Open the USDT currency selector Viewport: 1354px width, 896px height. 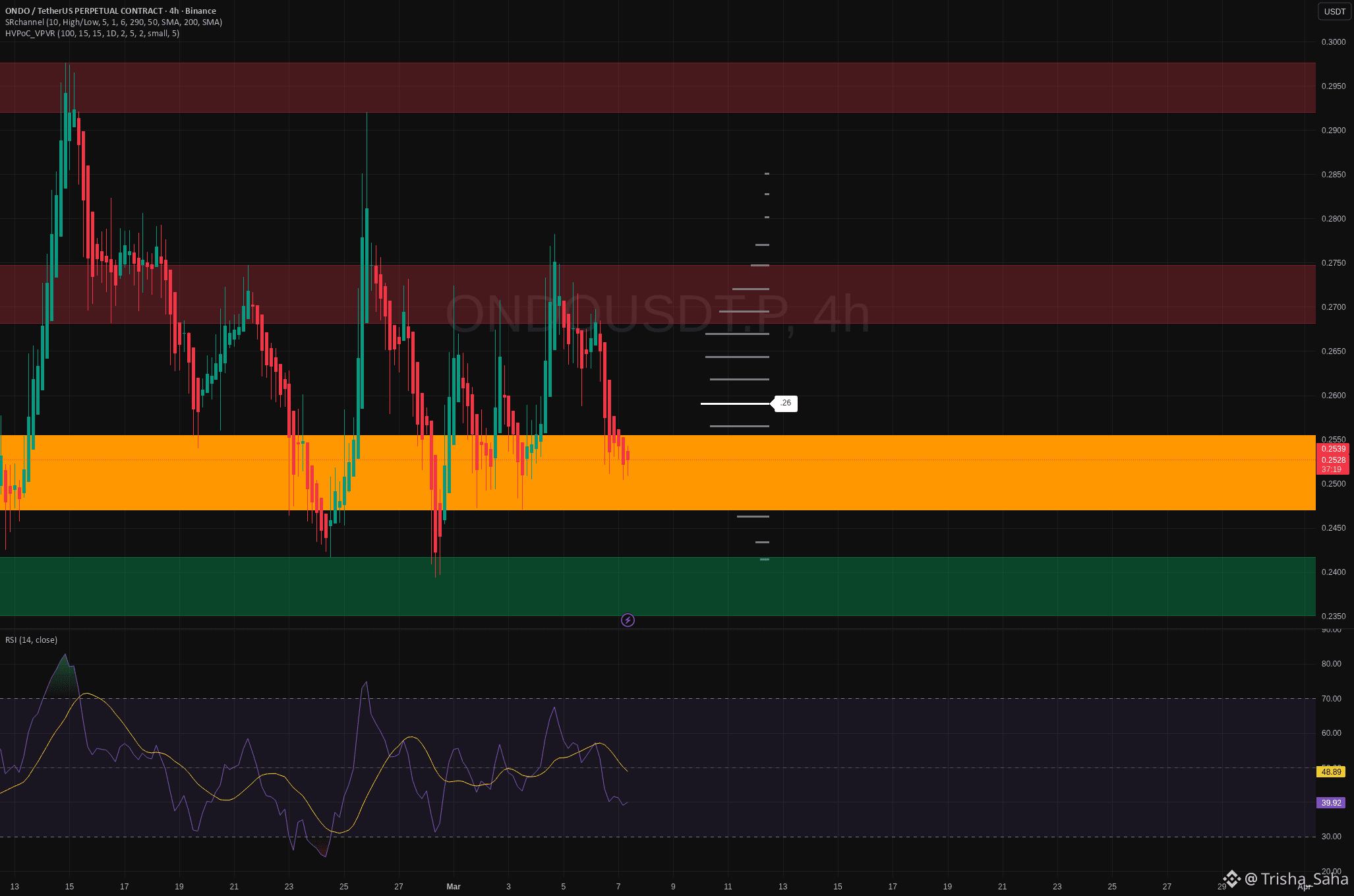point(1334,11)
